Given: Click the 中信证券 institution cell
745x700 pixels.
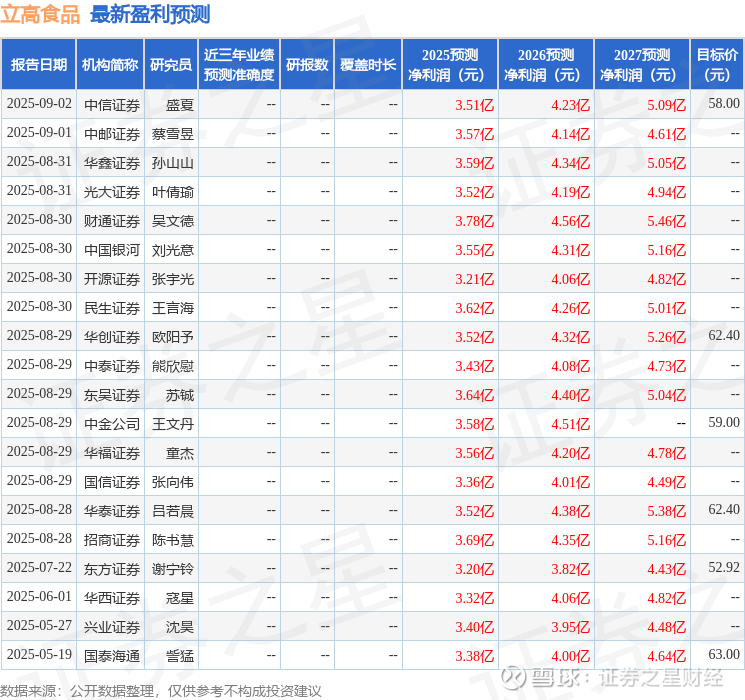Looking at the screenshot, I should [x=112, y=105].
